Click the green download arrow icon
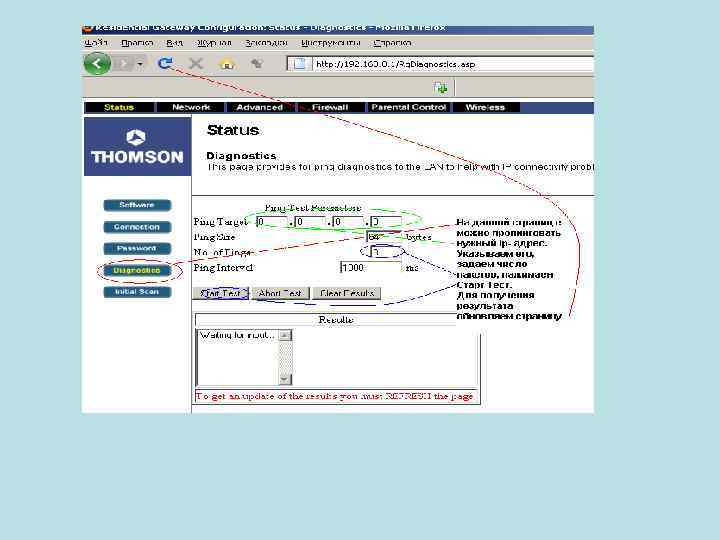 coord(440,87)
